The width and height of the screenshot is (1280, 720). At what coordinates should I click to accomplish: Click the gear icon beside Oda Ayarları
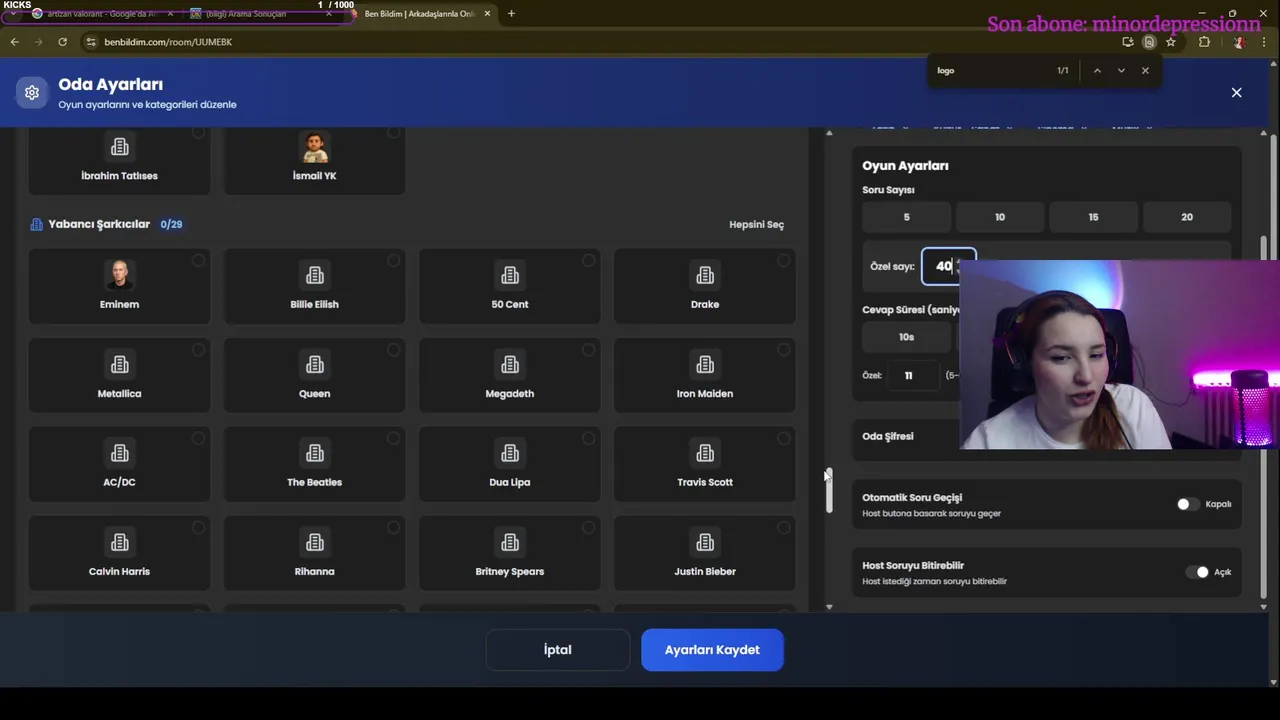(x=32, y=93)
